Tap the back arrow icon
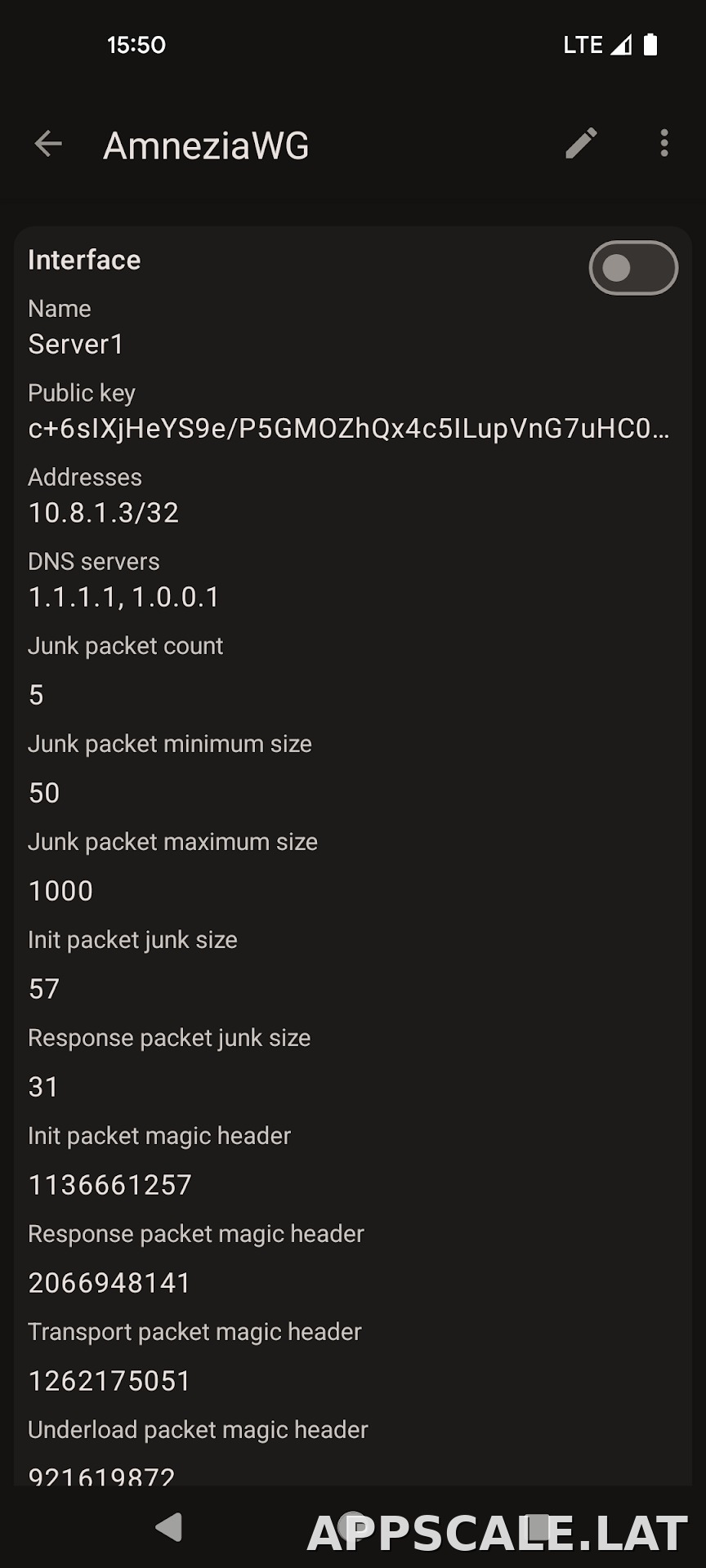706x1568 pixels. coord(48,144)
